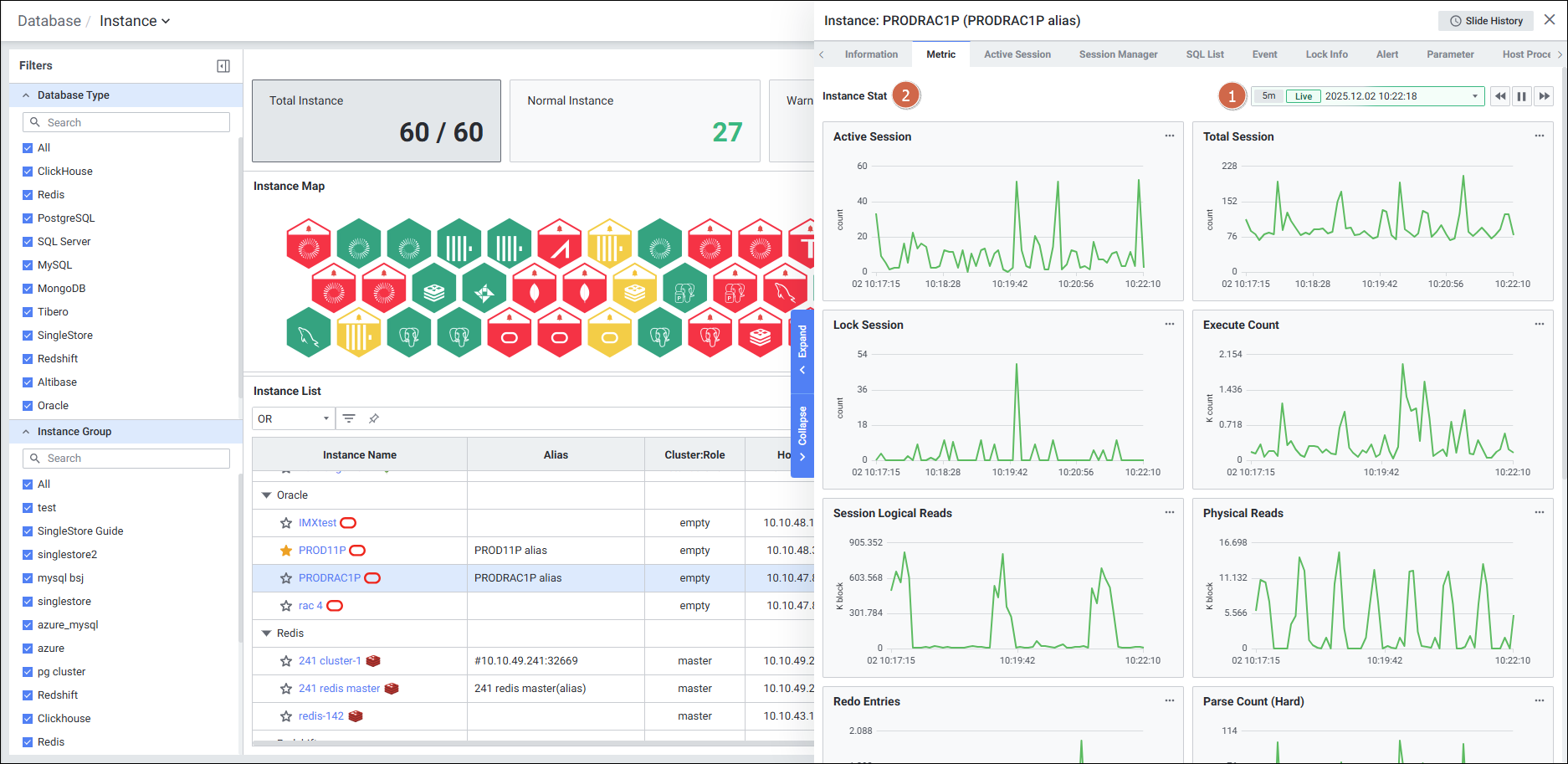This screenshot has width=1568, height=764.
Task: Uncheck the PostgreSQL database type filter
Action: click(28, 218)
